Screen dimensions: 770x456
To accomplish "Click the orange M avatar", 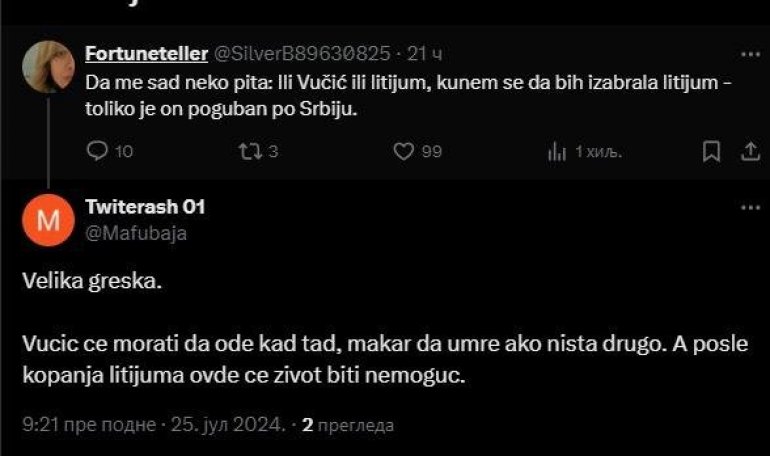I will [x=47, y=220].
